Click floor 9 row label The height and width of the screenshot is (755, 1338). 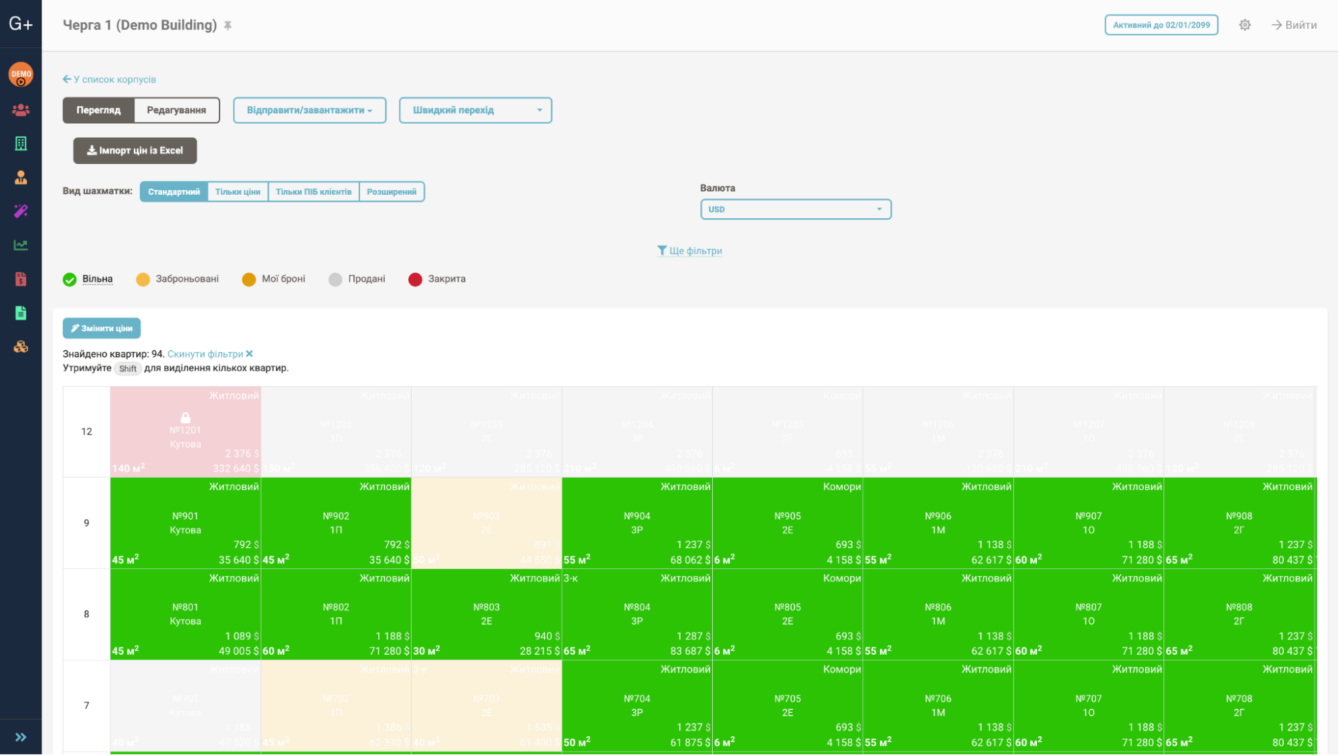87,523
